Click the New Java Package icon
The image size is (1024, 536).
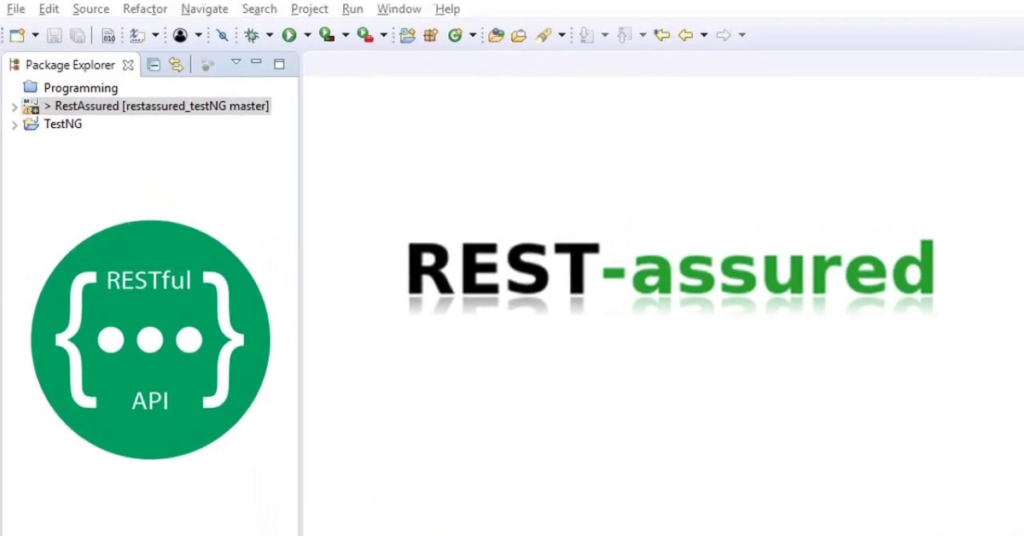431,35
